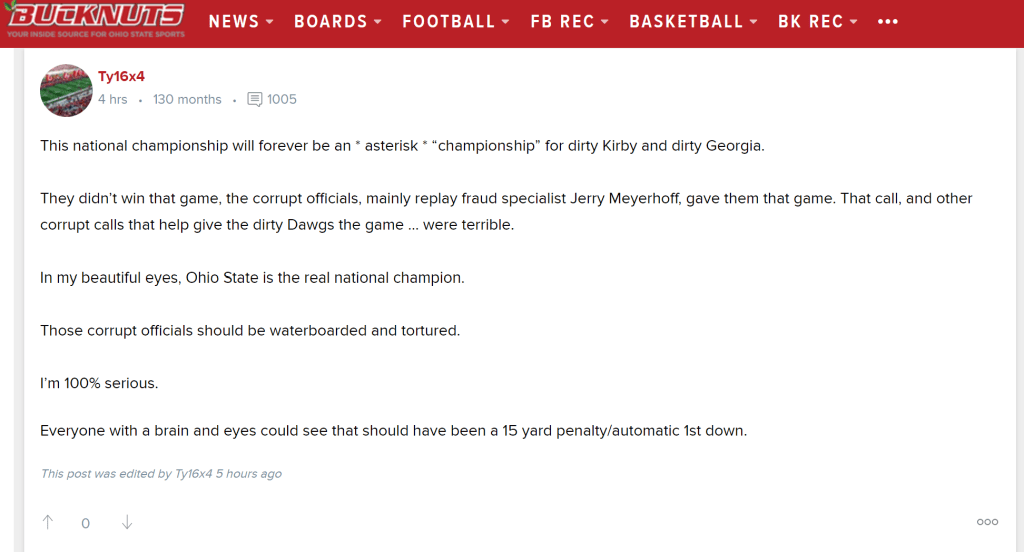Expand the News dropdown menu
This screenshot has height=552, width=1024.
[241, 21]
